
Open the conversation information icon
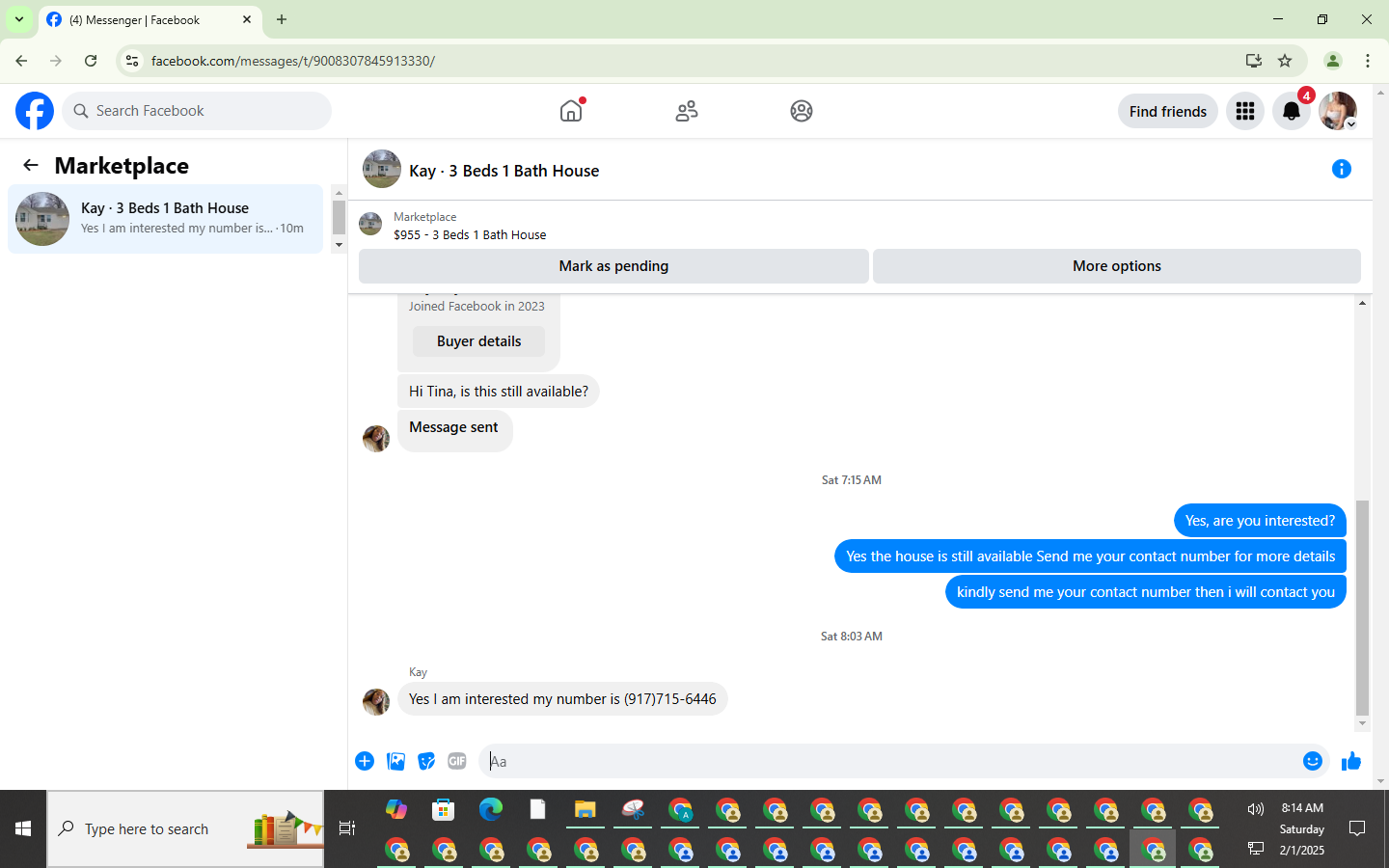pyautogui.click(x=1342, y=169)
